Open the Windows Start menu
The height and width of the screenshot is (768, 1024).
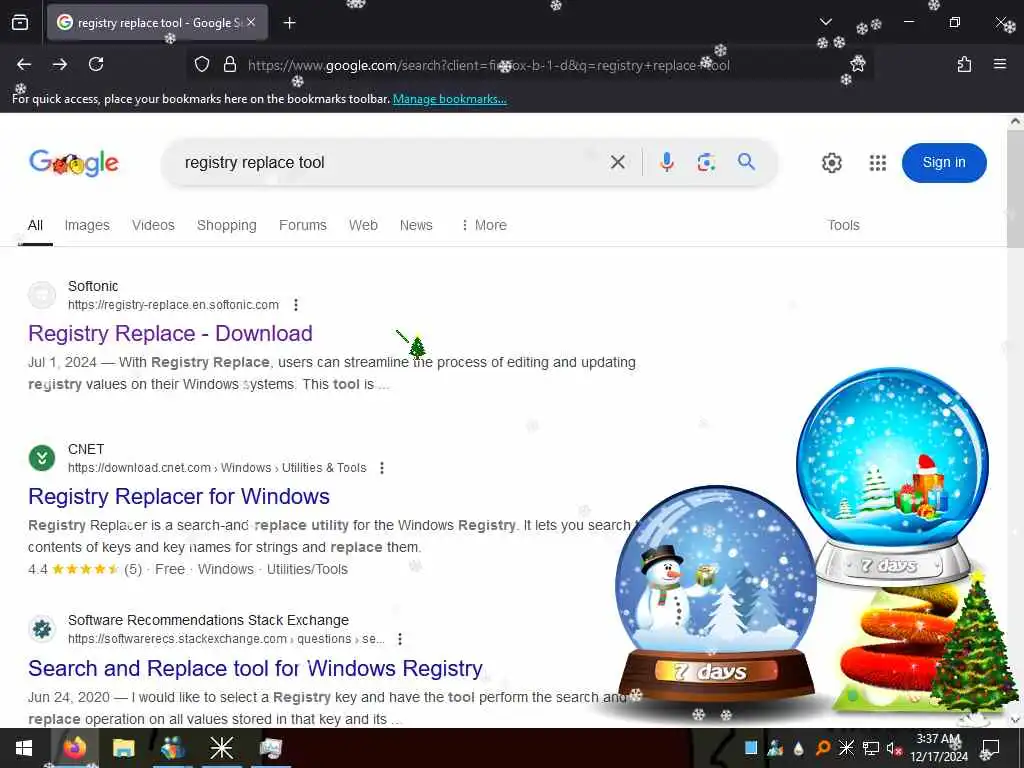point(24,748)
